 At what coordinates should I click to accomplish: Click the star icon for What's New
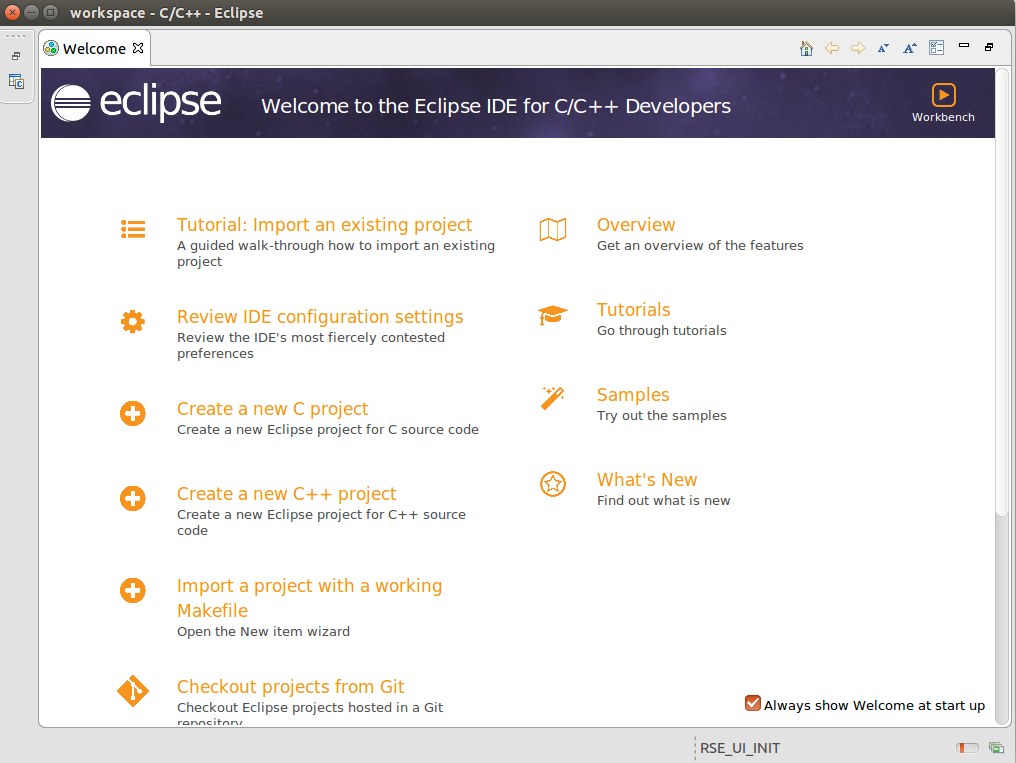[553, 484]
